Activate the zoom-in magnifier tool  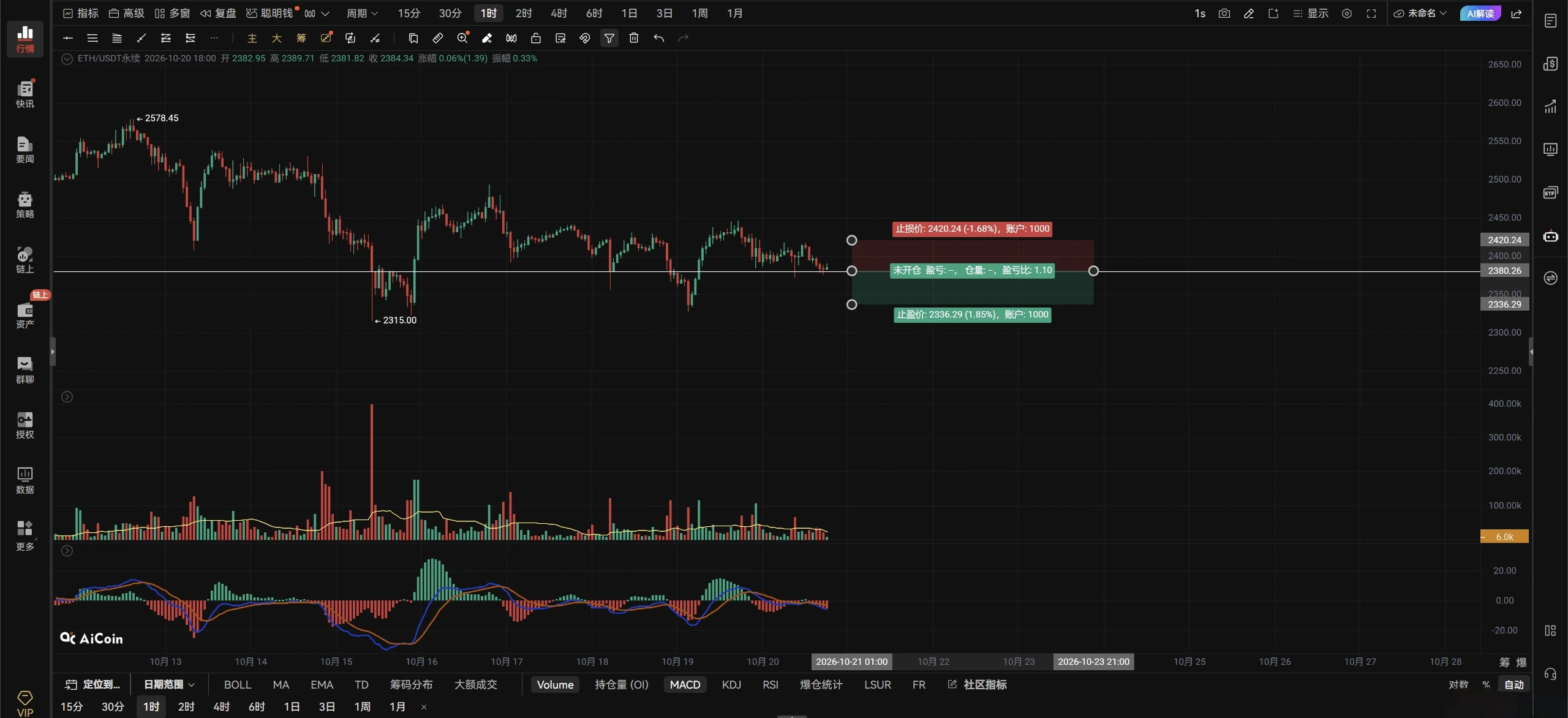pyautogui.click(x=462, y=38)
